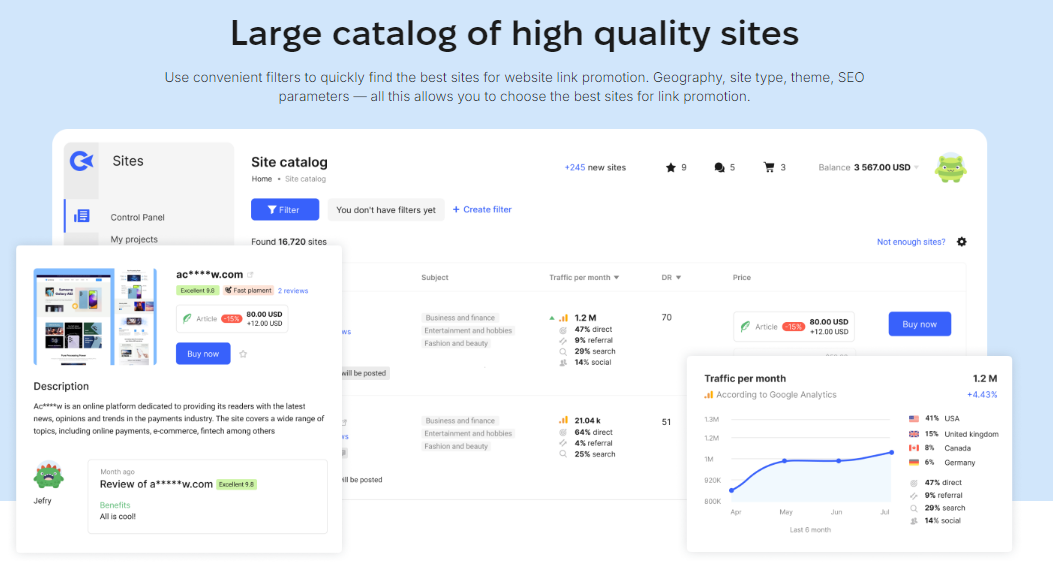The width and height of the screenshot is (1053, 564).
Task: Buy now for the DR 70 site row
Action: [x=919, y=324]
